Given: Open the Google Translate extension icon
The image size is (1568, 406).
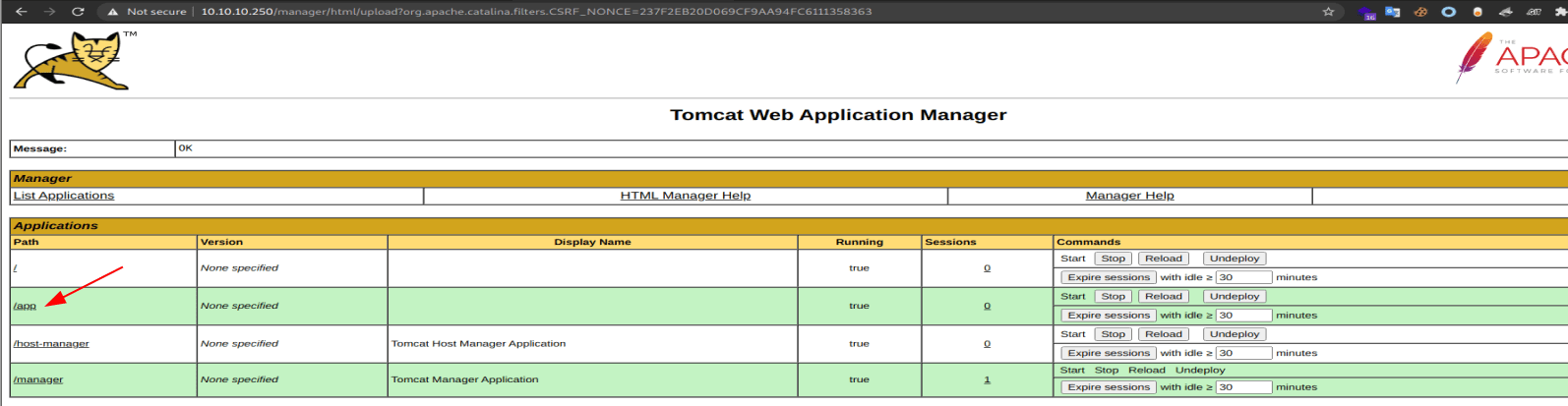Looking at the screenshot, I should coord(1392,12).
